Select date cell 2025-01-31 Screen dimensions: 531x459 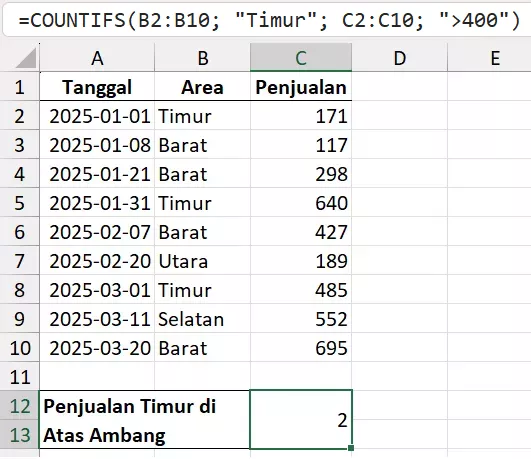pyautogui.click(x=97, y=203)
